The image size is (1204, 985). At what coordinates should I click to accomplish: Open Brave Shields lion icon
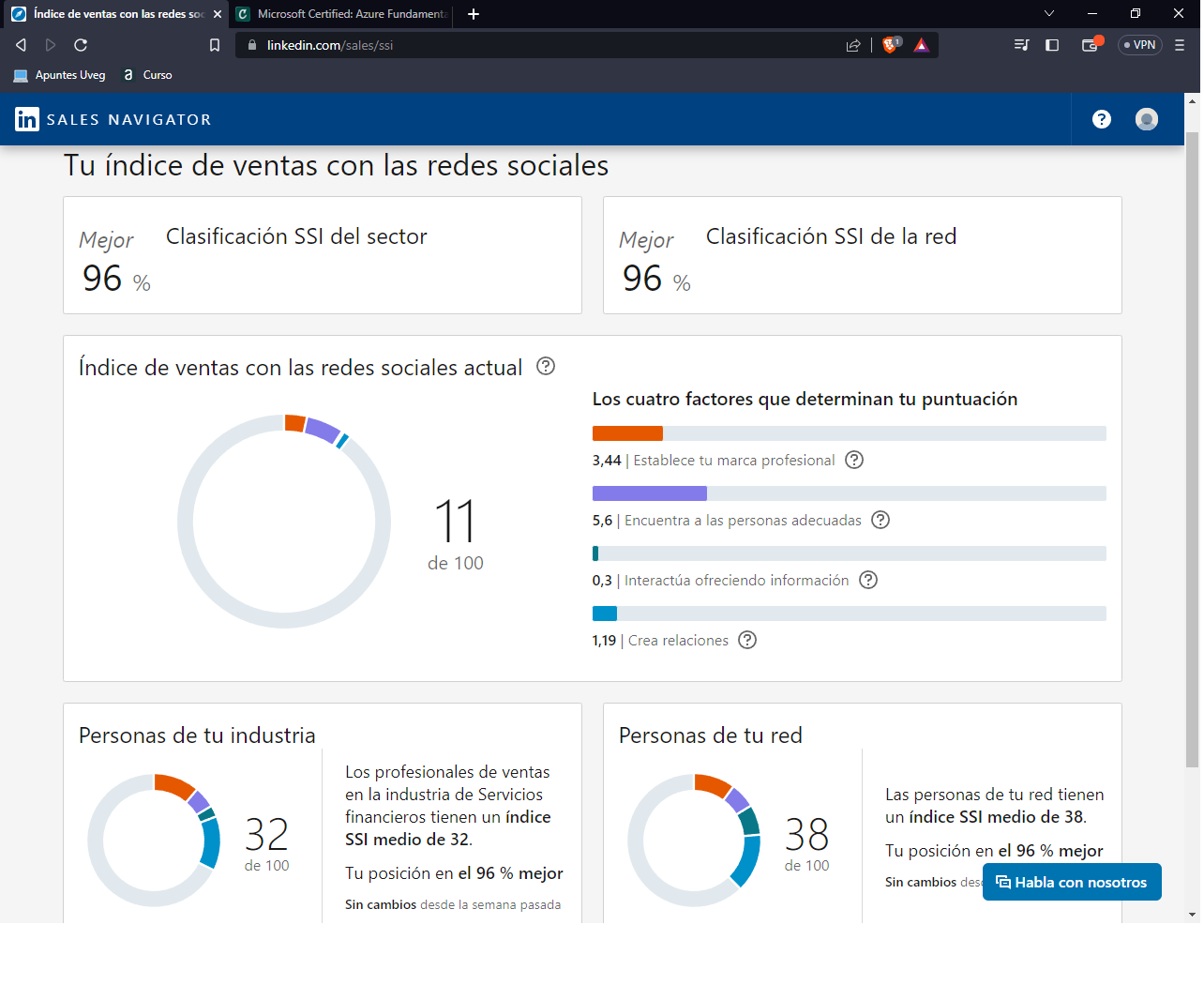pos(890,45)
